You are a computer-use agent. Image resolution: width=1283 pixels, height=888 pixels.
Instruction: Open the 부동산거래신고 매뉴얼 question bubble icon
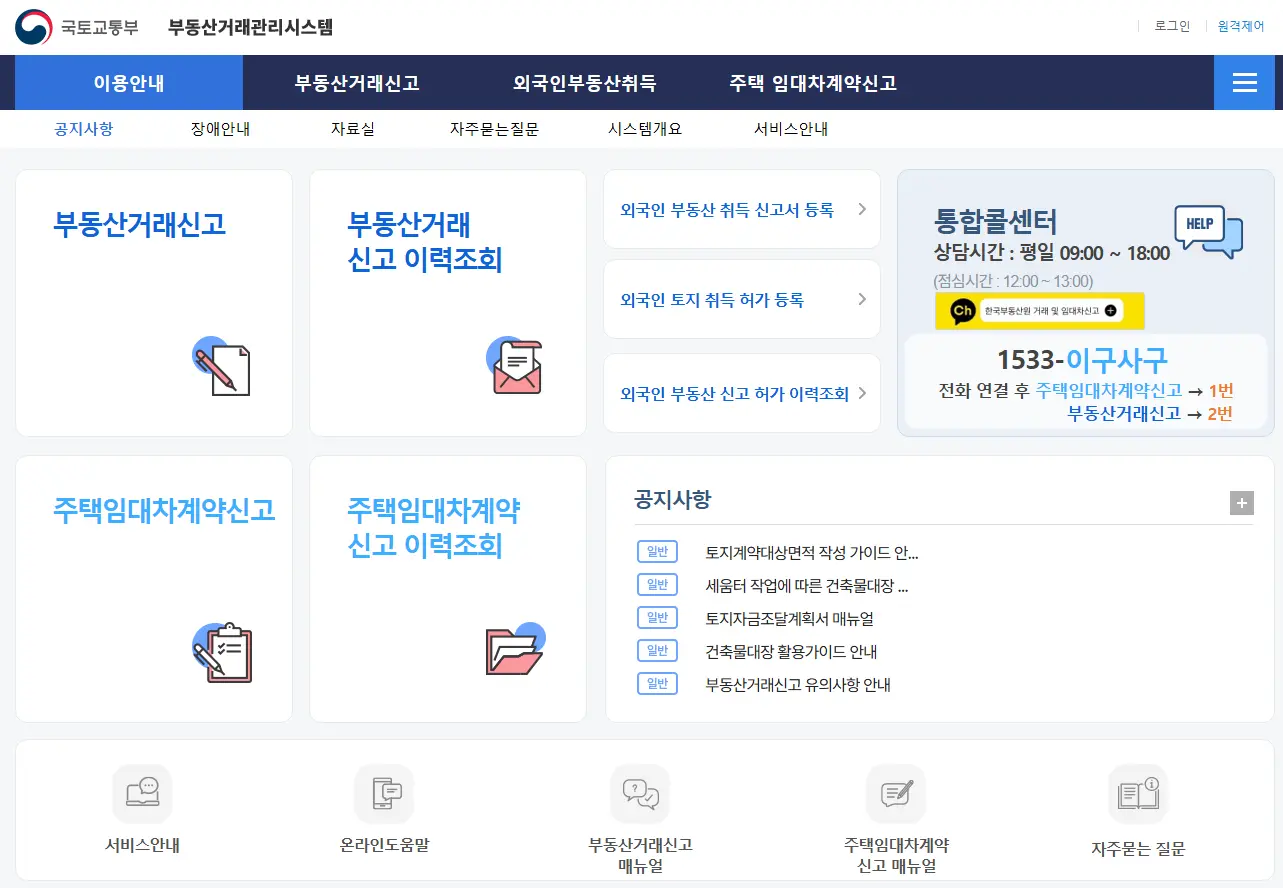[x=640, y=795]
